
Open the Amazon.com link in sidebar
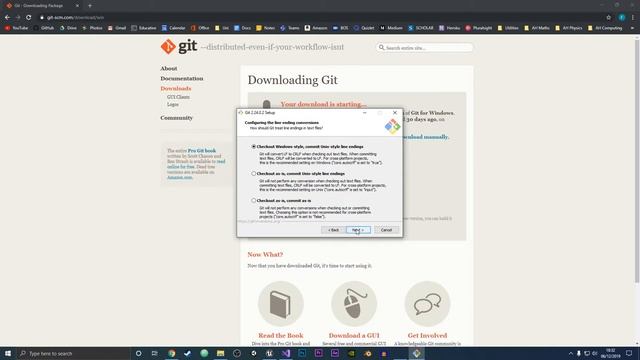pyautogui.click(x=180, y=177)
